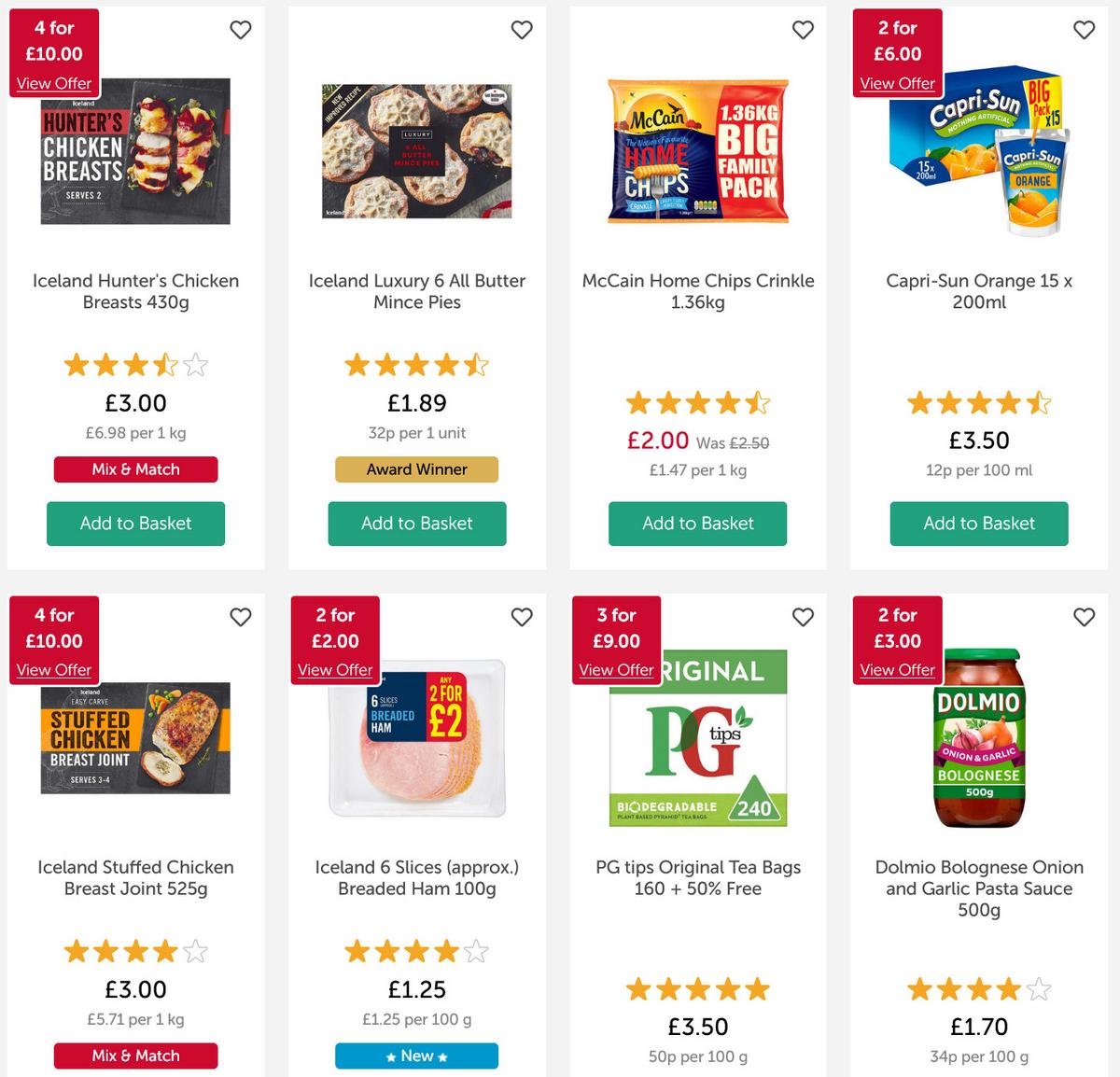Favourite the McCain Home Chips Crinkle
This screenshot has height=1077, width=1120.
tap(803, 30)
